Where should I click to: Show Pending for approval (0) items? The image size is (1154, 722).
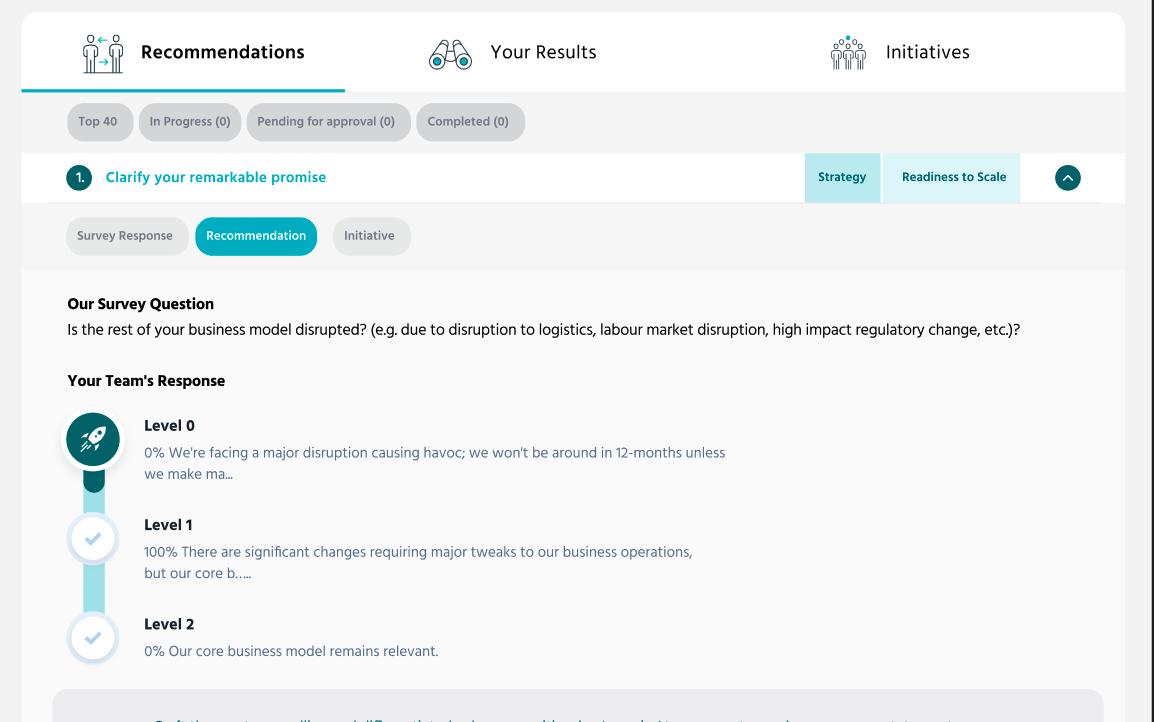[328, 122]
